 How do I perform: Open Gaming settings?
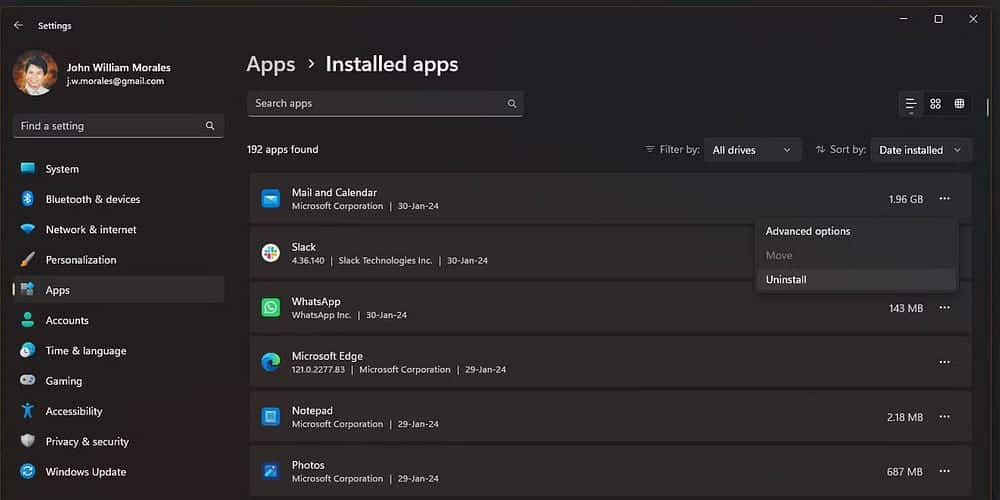coord(119,381)
